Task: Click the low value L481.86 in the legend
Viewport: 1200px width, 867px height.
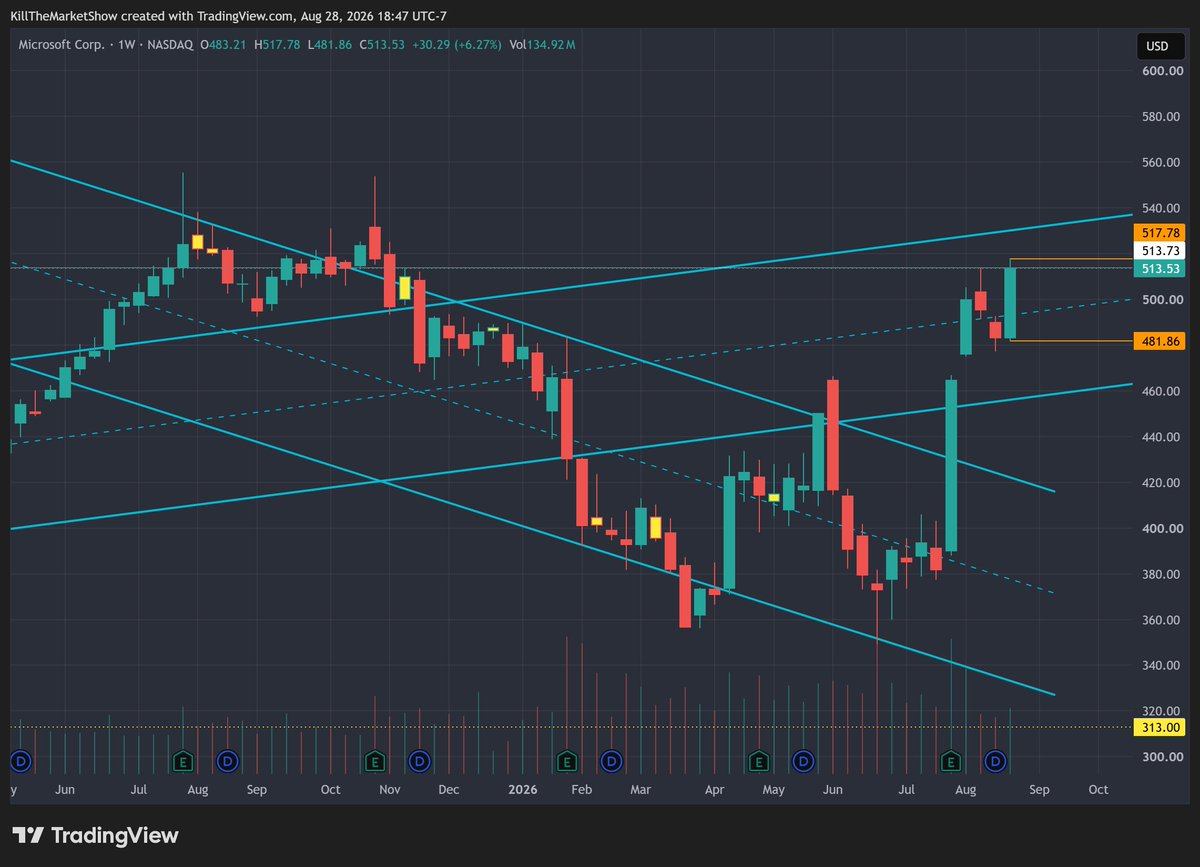Action: [329, 45]
